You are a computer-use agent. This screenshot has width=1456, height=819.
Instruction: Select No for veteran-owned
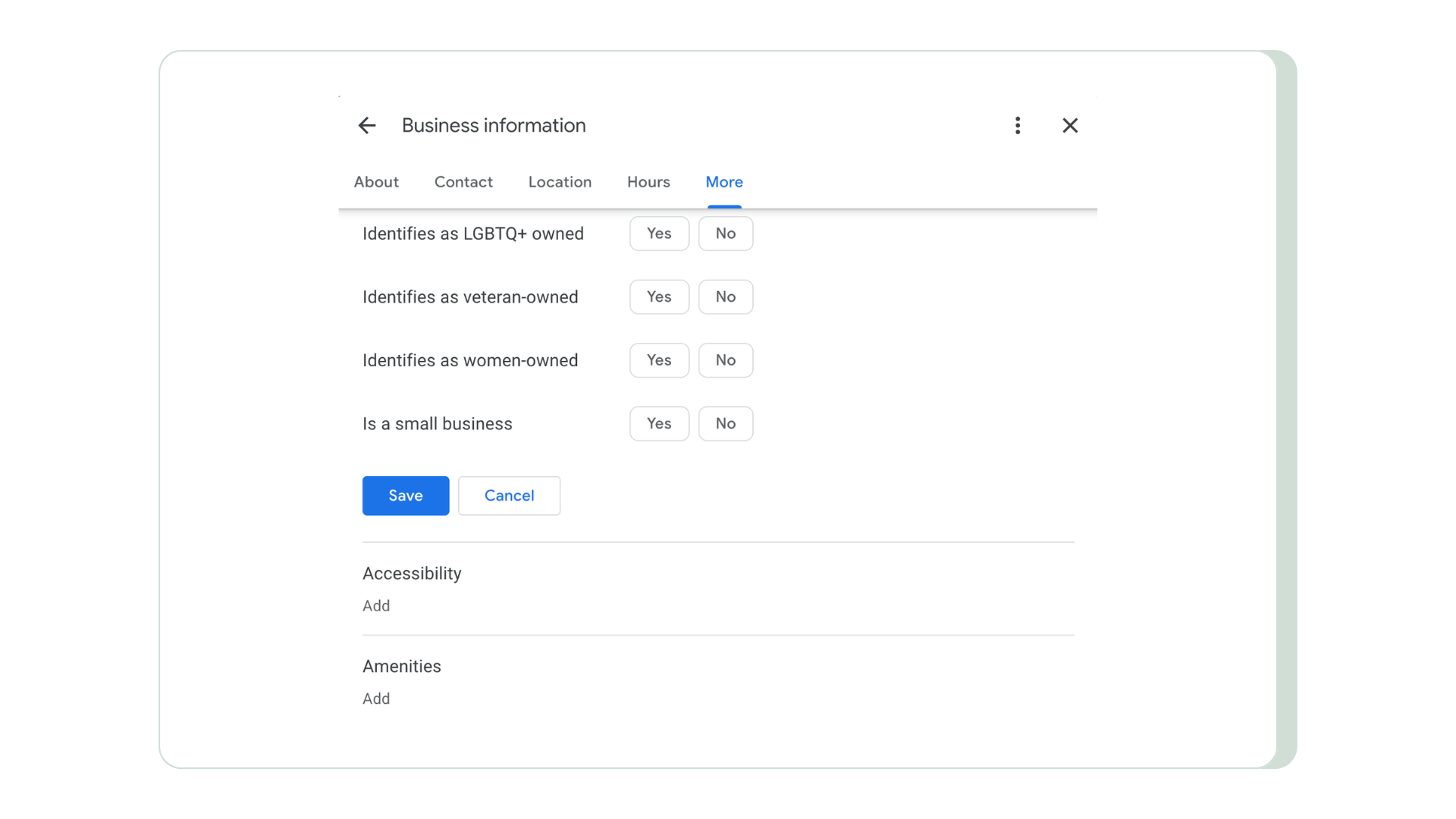[725, 297]
